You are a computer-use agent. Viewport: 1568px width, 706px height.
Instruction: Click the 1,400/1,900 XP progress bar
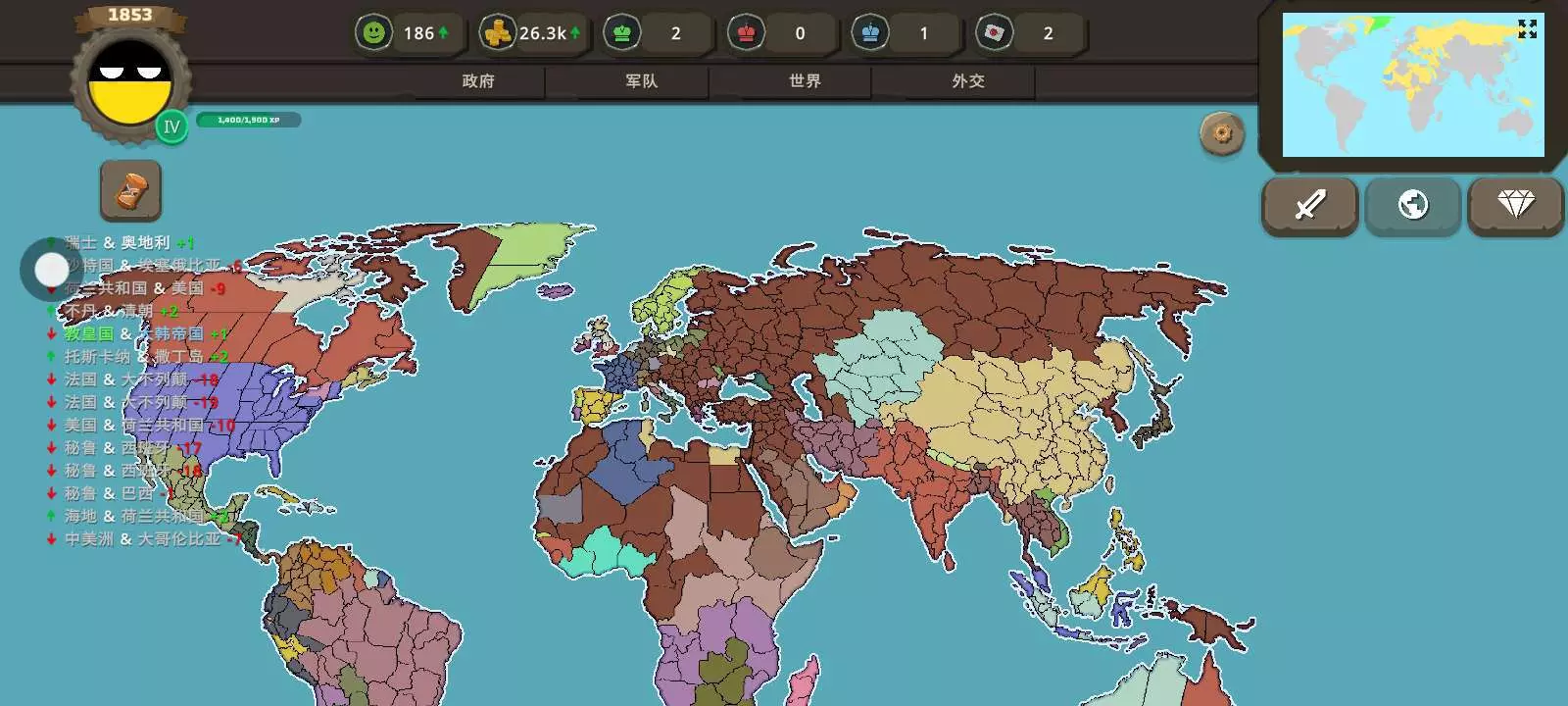click(x=248, y=120)
